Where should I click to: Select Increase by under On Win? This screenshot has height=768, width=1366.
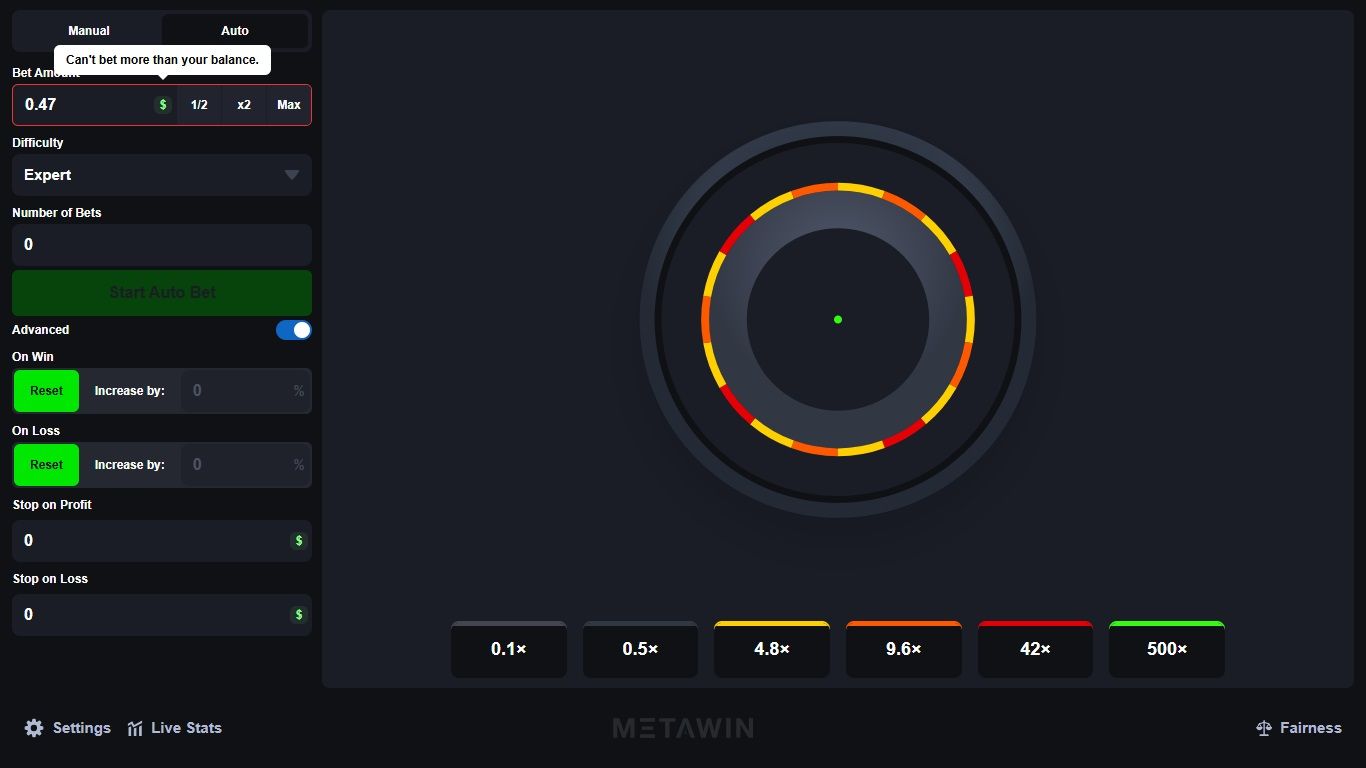click(x=130, y=391)
